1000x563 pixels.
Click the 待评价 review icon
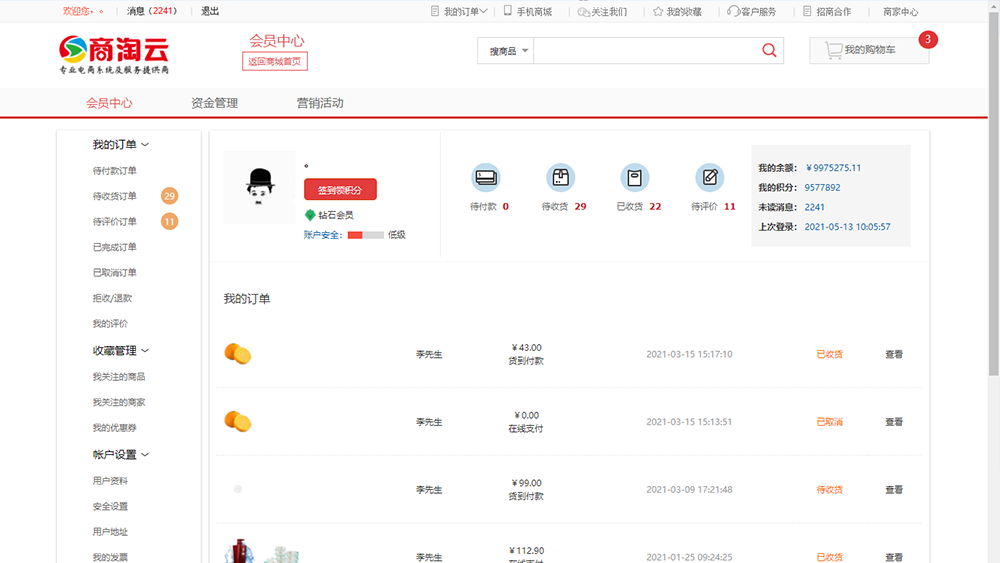tap(710, 178)
